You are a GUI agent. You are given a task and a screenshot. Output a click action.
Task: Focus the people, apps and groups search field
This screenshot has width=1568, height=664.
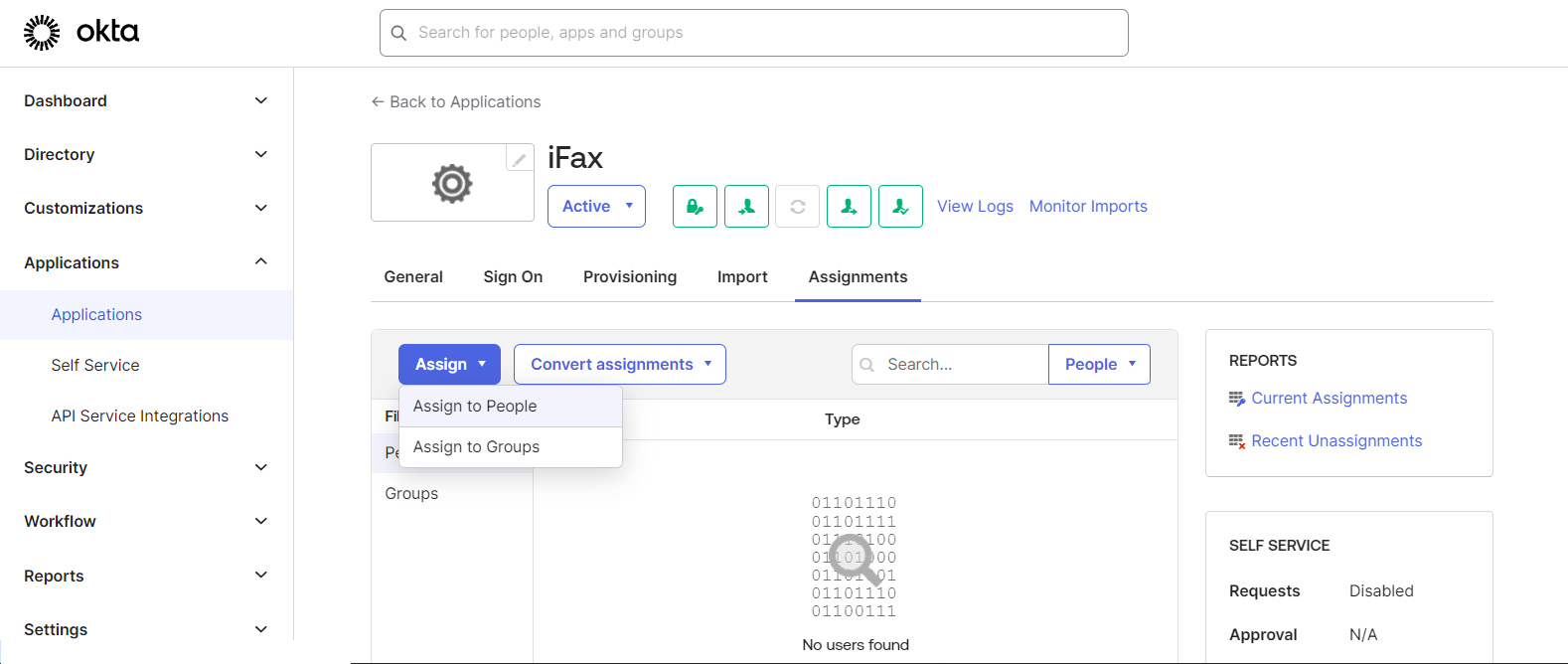click(754, 33)
